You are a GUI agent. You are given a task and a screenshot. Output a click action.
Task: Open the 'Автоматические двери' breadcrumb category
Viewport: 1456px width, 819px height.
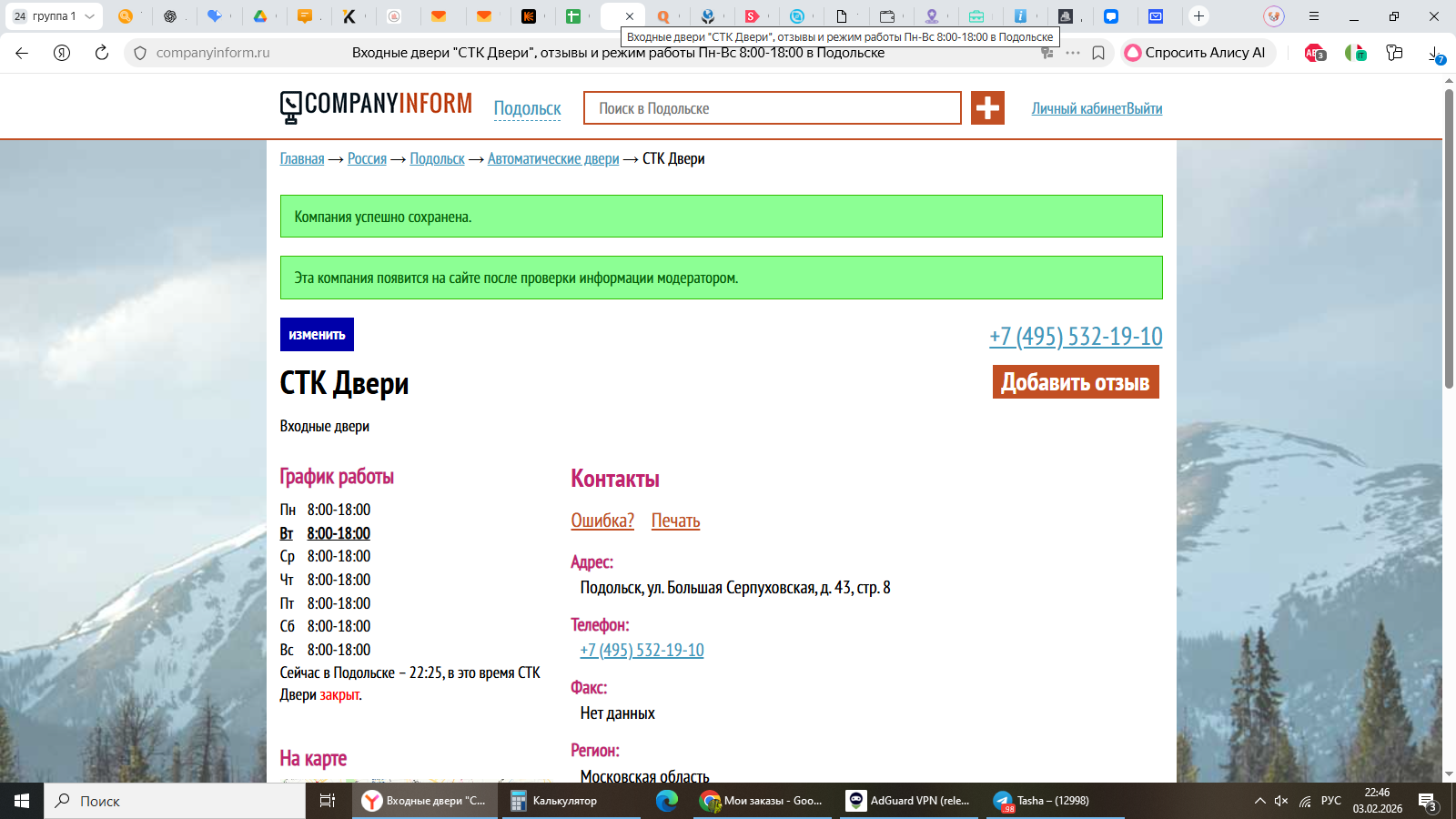tap(553, 158)
